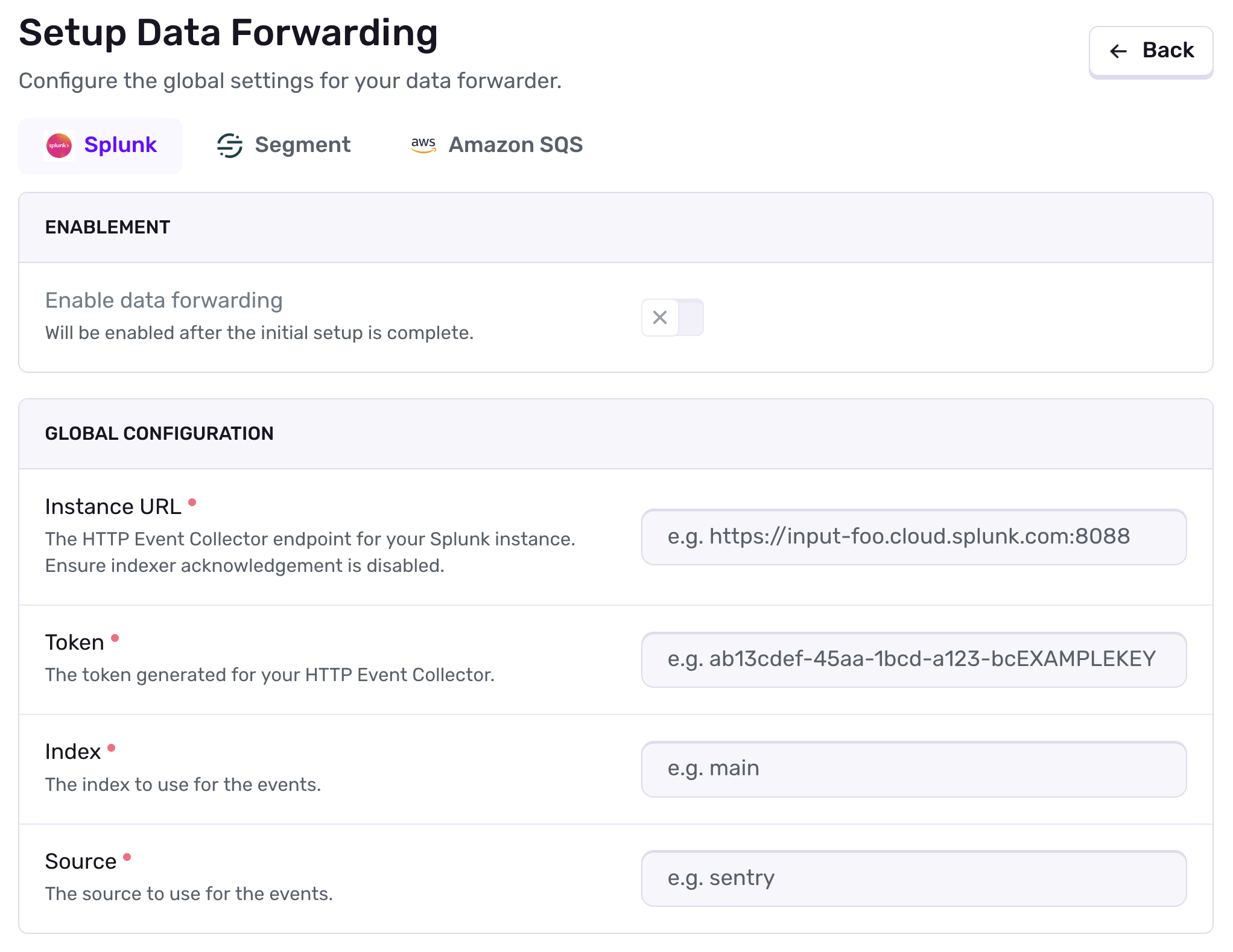The height and width of the screenshot is (952, 1233).
Task: Enable the data forwarding switch
Action: pyautogui.click(x=672, y=317)
